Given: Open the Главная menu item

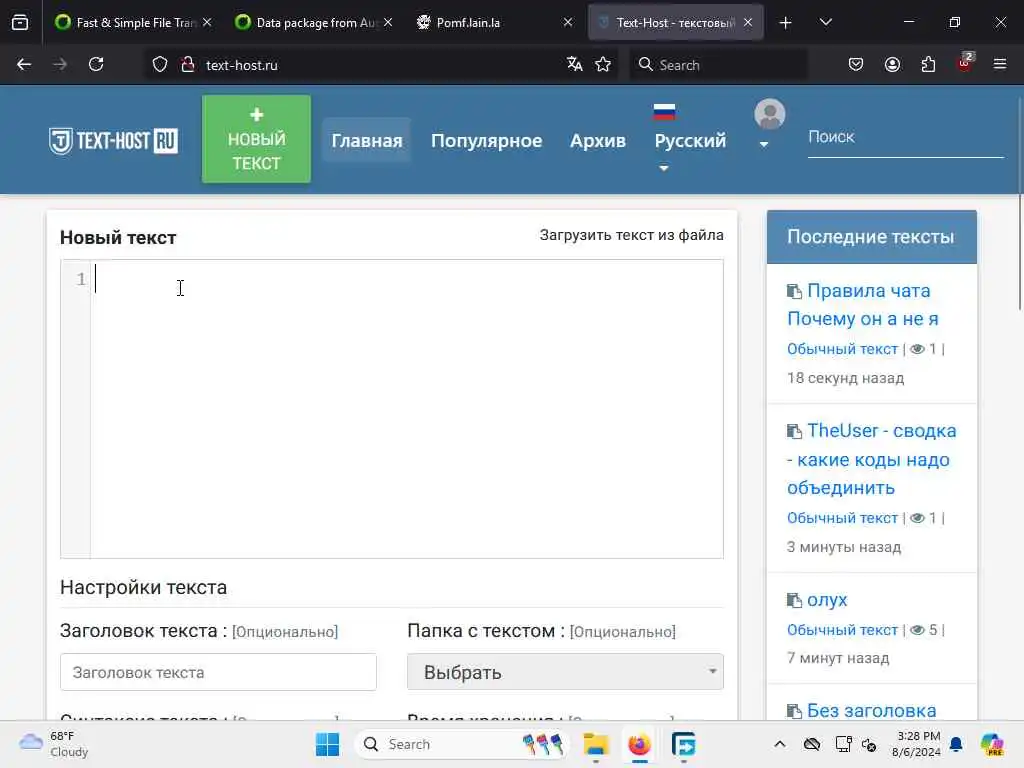Looking at the screenshot, I should coord(366,140).
